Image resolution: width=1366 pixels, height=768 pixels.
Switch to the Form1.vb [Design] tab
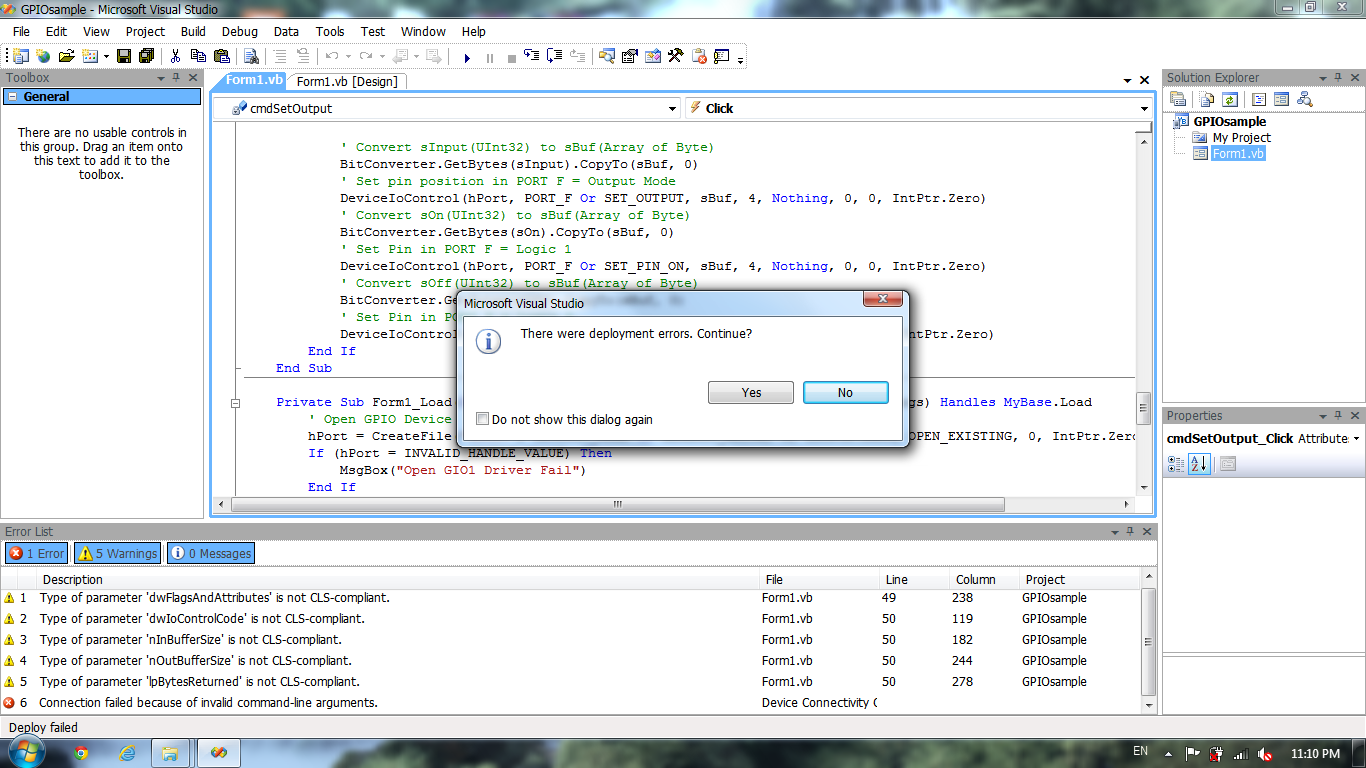click(x=346, y=82)
